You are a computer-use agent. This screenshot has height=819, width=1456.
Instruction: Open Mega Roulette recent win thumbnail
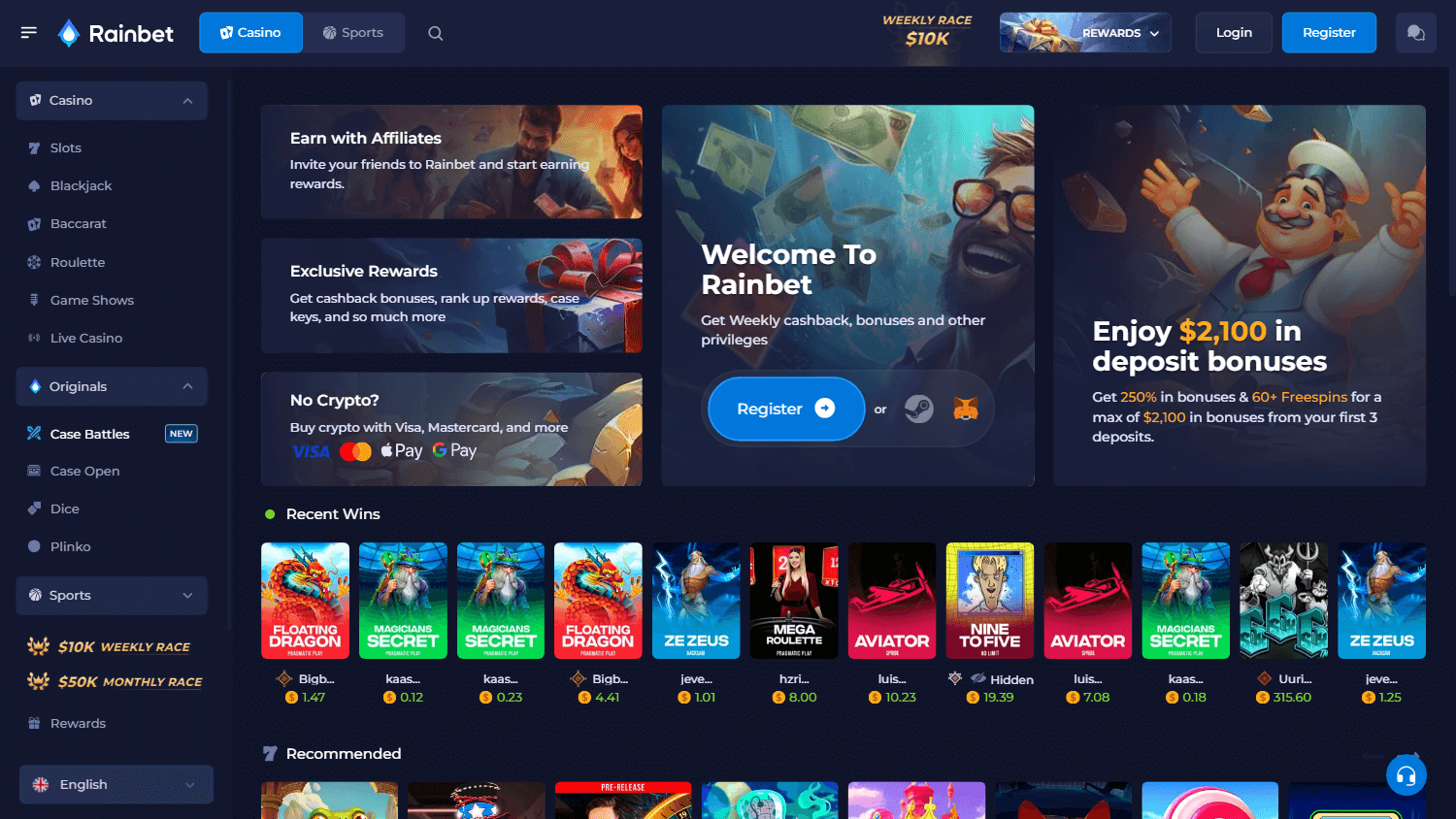pyautogui.click(x=794, y=601)
